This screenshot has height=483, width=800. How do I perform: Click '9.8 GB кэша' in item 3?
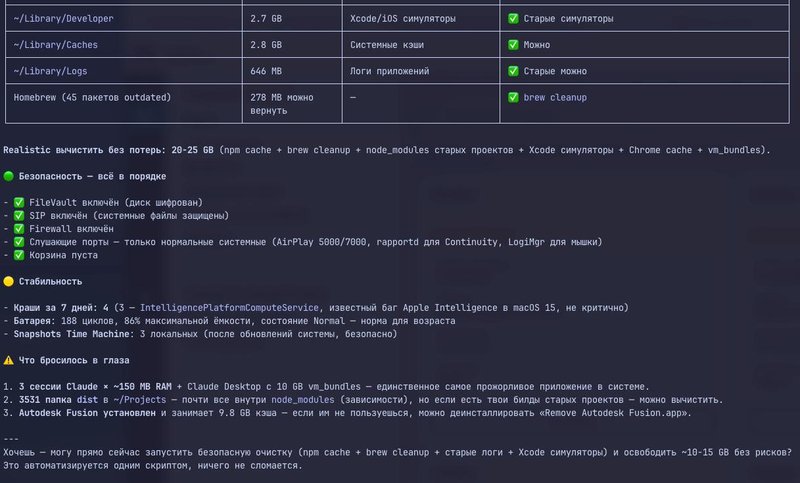[247, 413]
